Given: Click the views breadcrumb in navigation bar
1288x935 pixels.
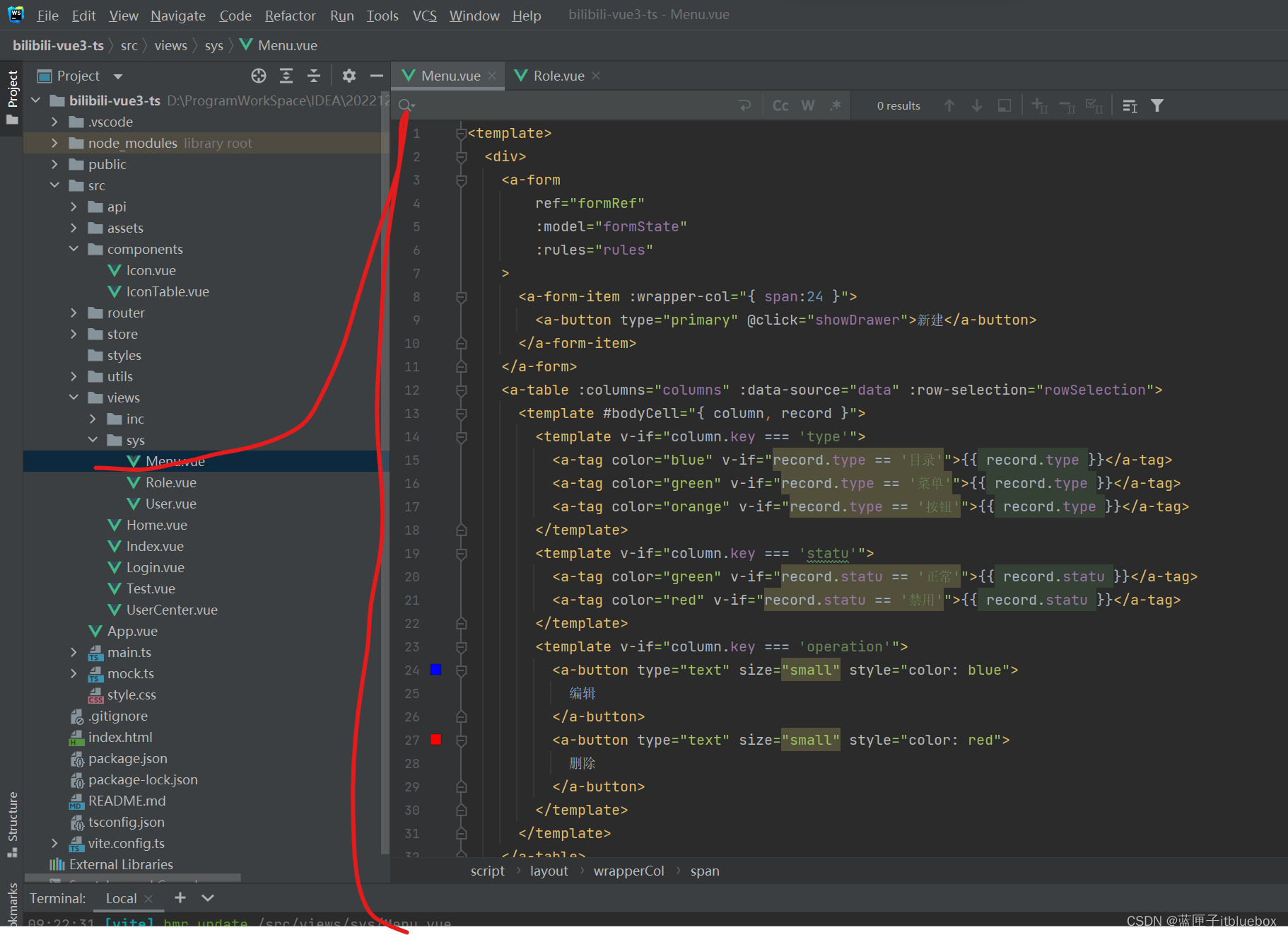Looking at the screenshot, I should point(170,45).
